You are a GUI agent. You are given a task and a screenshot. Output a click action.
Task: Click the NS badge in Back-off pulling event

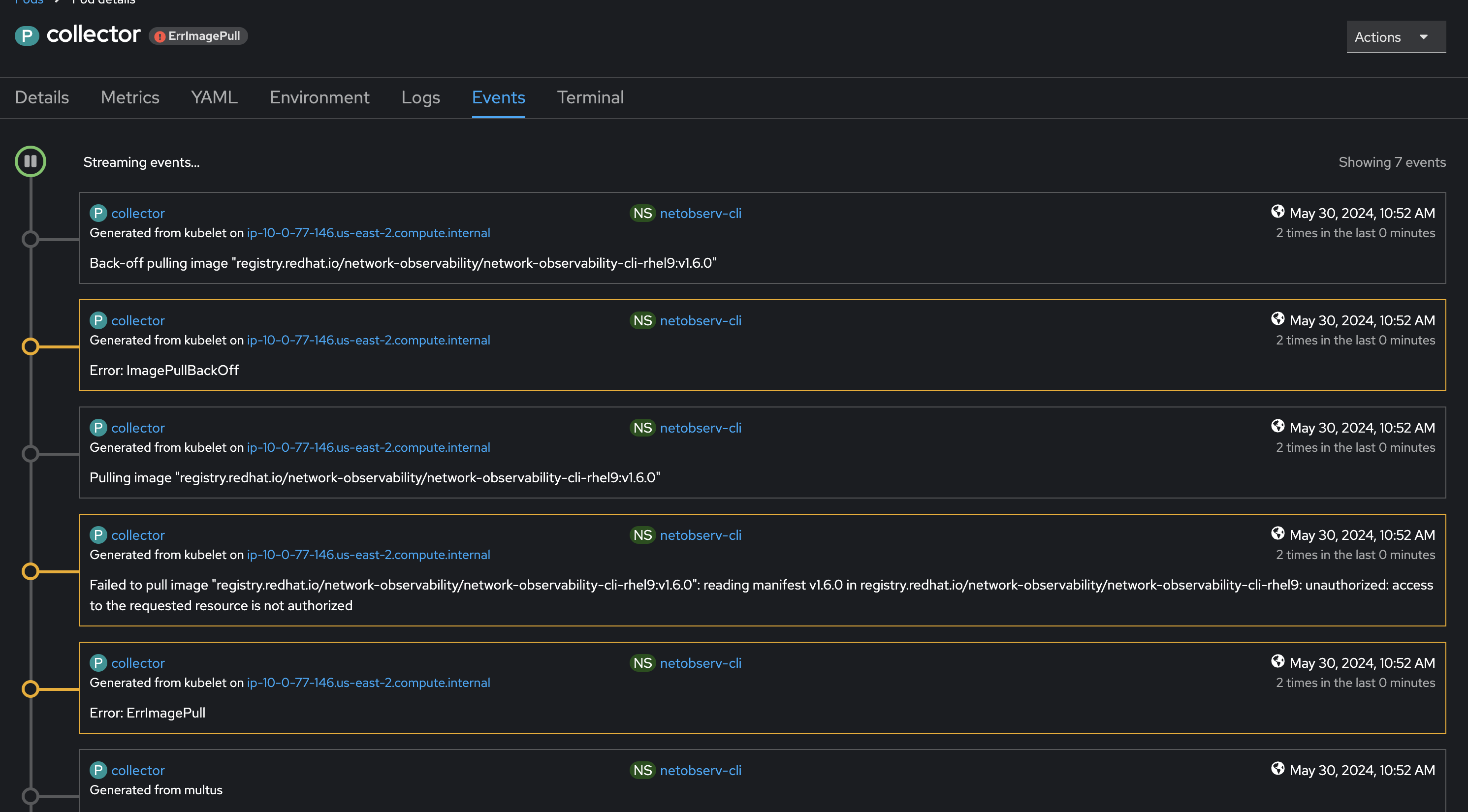pos(642,213)
